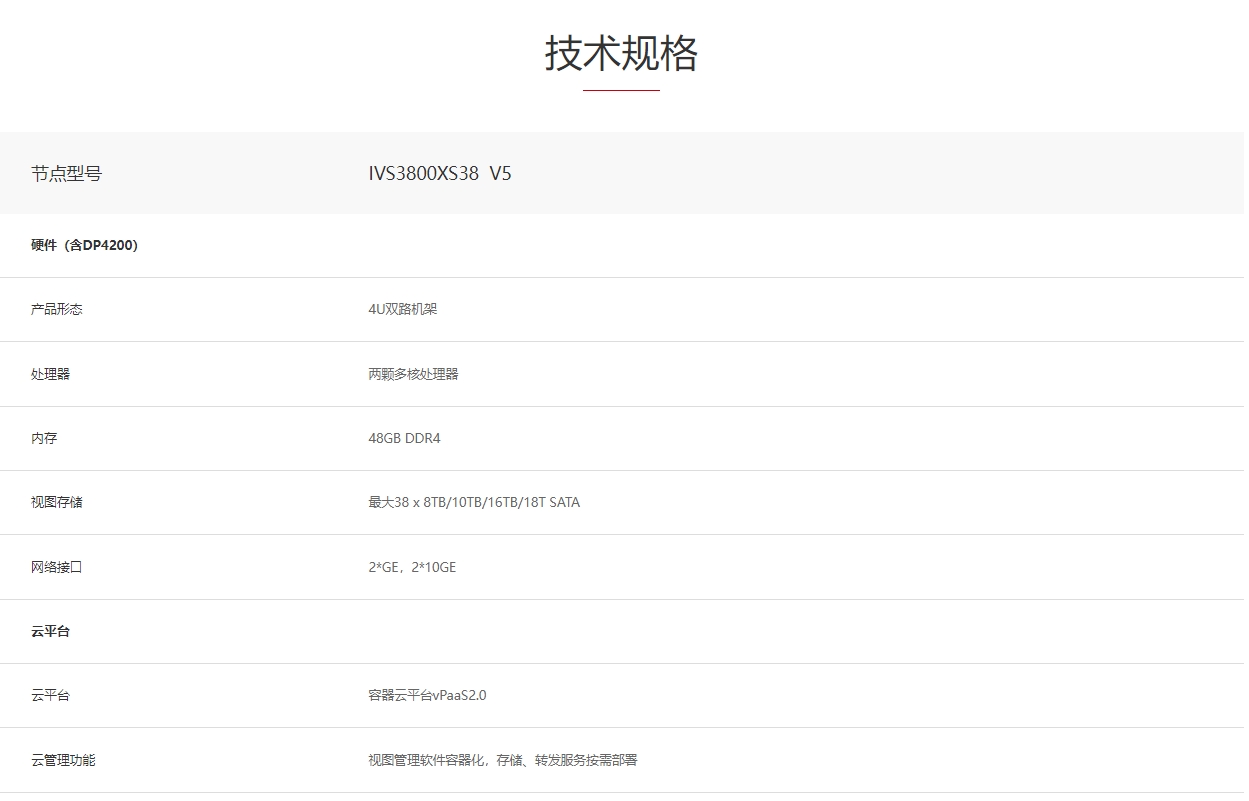The image size is (1249, 801).
Task: Click the 硬件（含DP4200） section header
Action: (x=85, y=245)
